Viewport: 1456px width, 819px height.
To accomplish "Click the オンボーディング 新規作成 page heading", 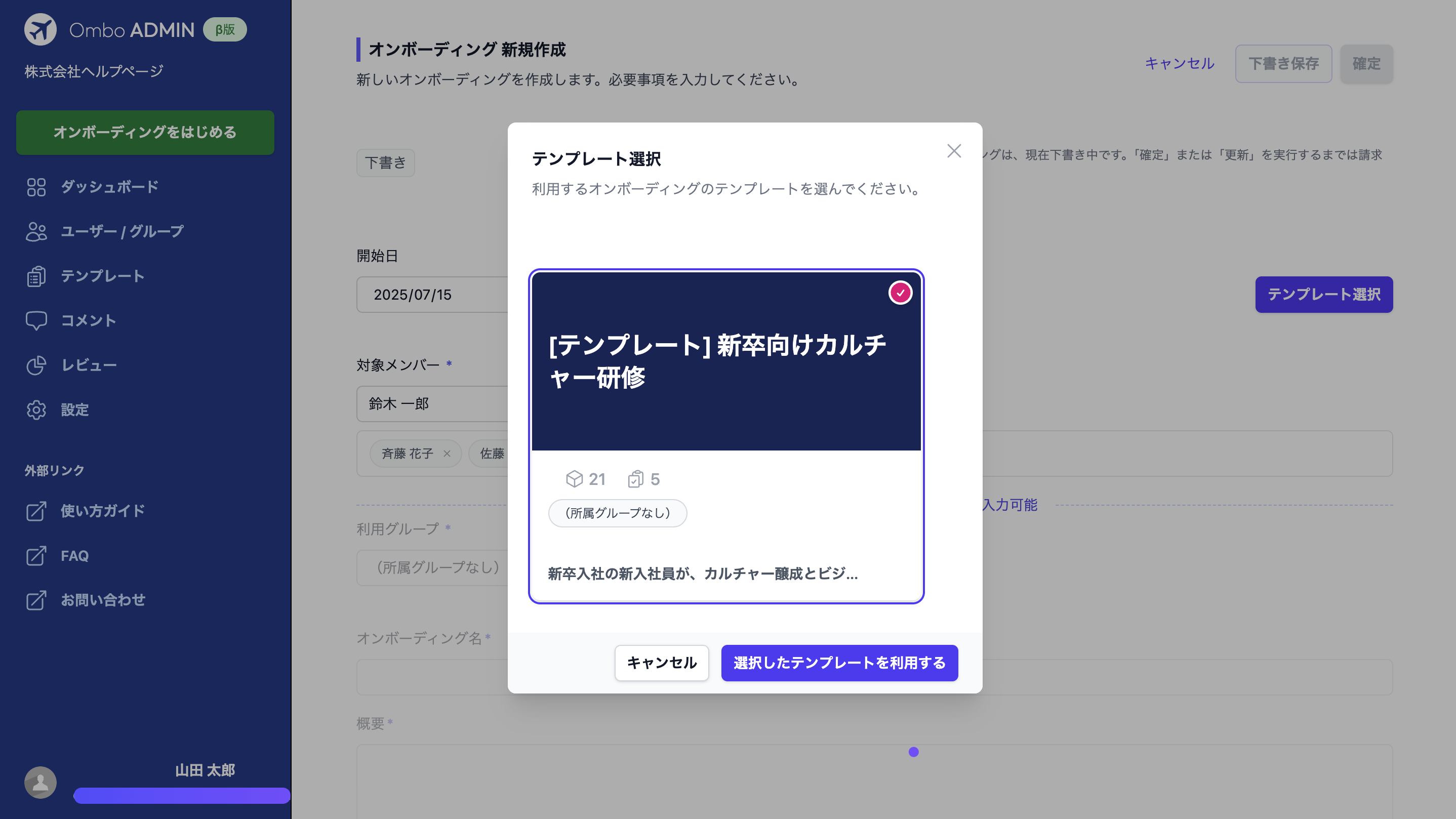I will [x=467, y=50].
